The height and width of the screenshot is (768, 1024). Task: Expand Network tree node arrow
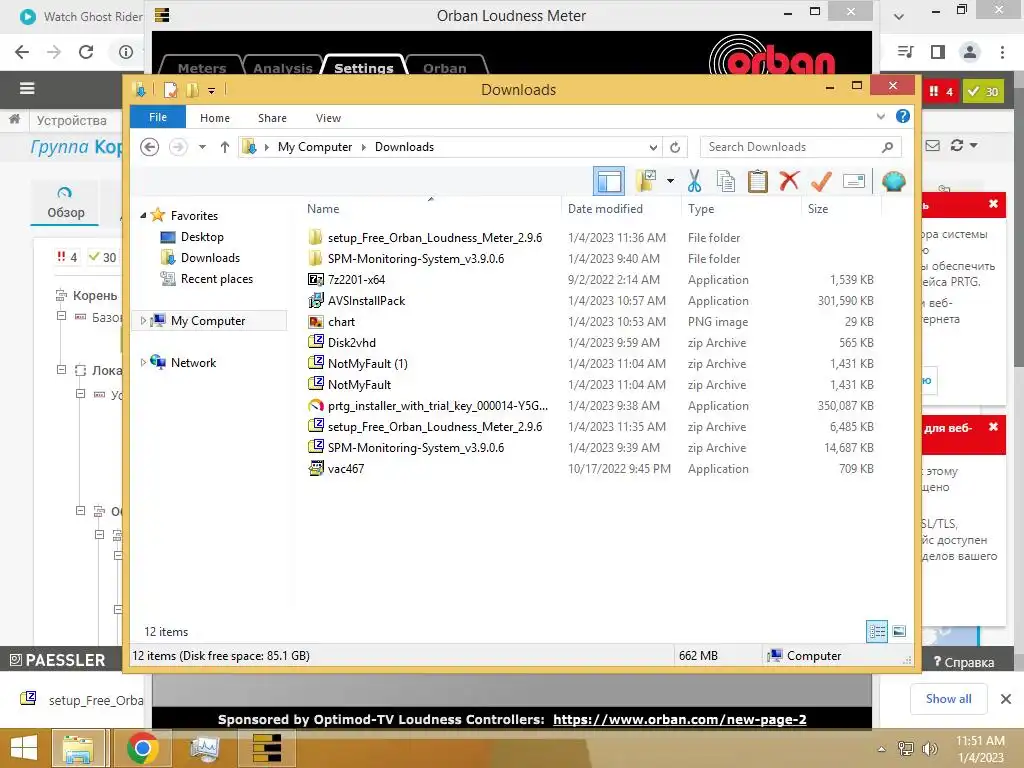[x=143, y=362]
